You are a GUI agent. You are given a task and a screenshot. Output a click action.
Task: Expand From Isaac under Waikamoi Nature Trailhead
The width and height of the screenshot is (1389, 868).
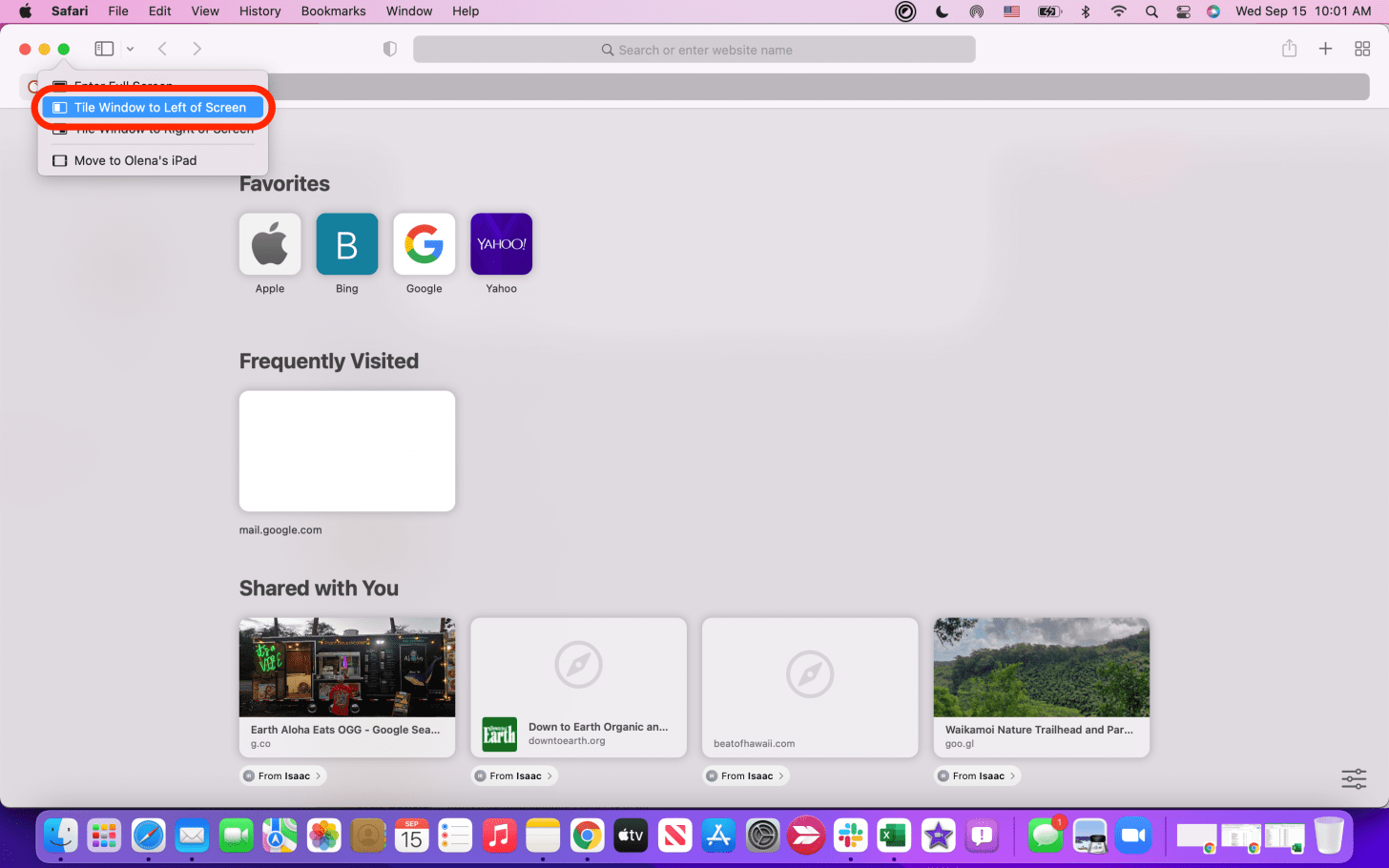pos(978,775)
